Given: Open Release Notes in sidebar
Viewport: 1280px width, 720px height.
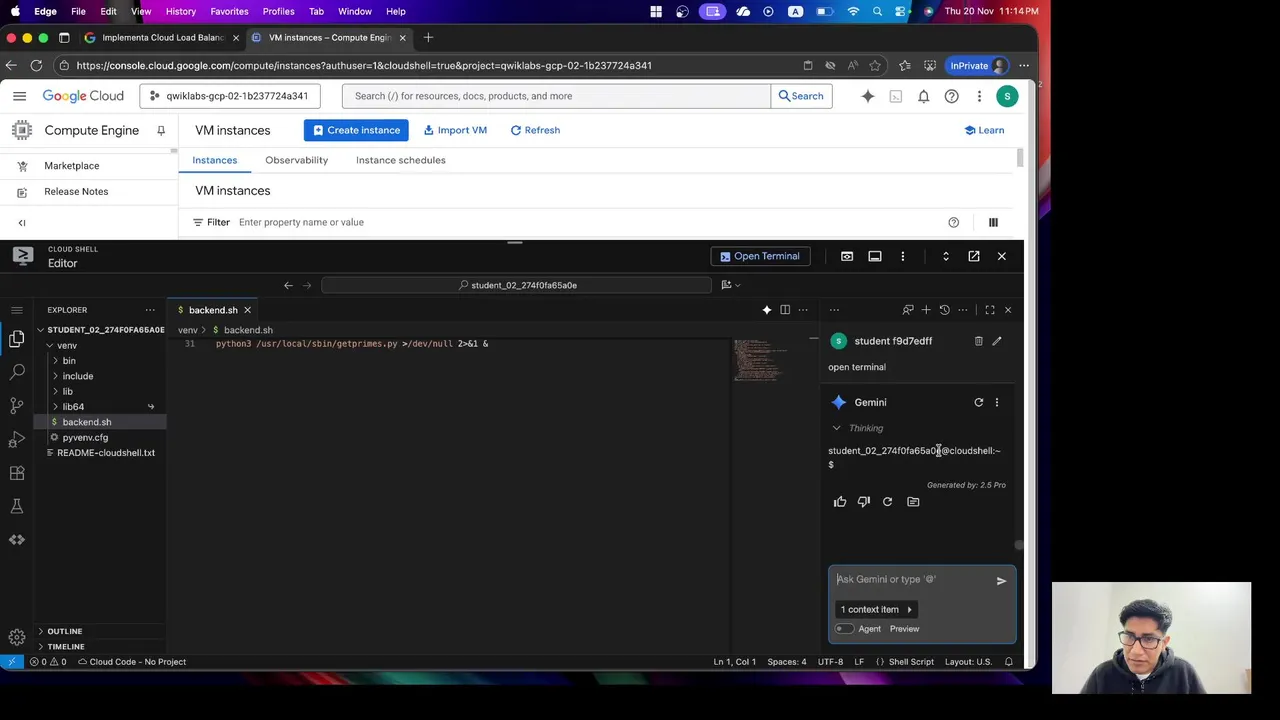Looking at the screenshot, I should (x=76, y=191).
